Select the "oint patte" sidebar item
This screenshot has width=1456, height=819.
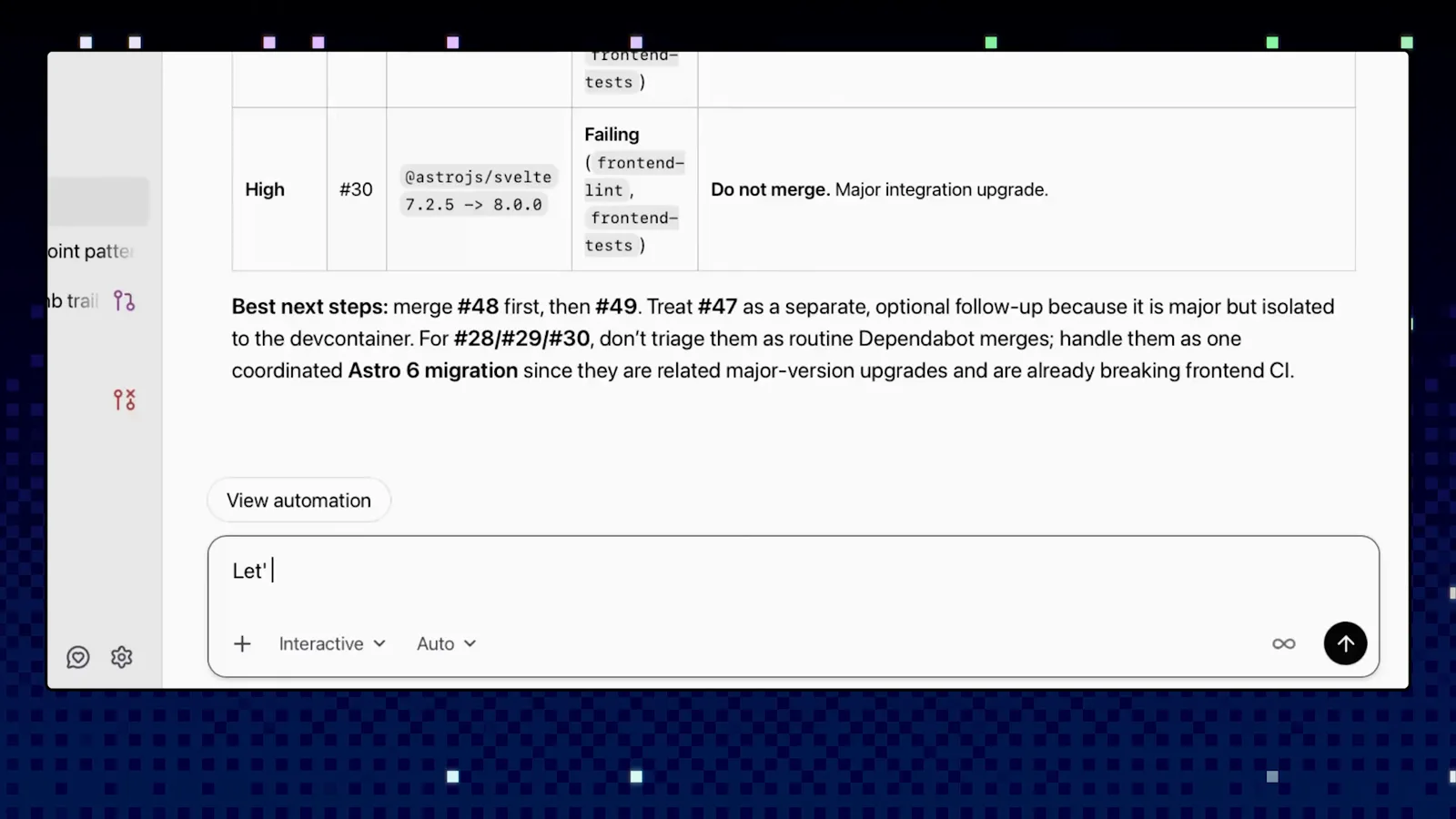[x=90, y=251]
